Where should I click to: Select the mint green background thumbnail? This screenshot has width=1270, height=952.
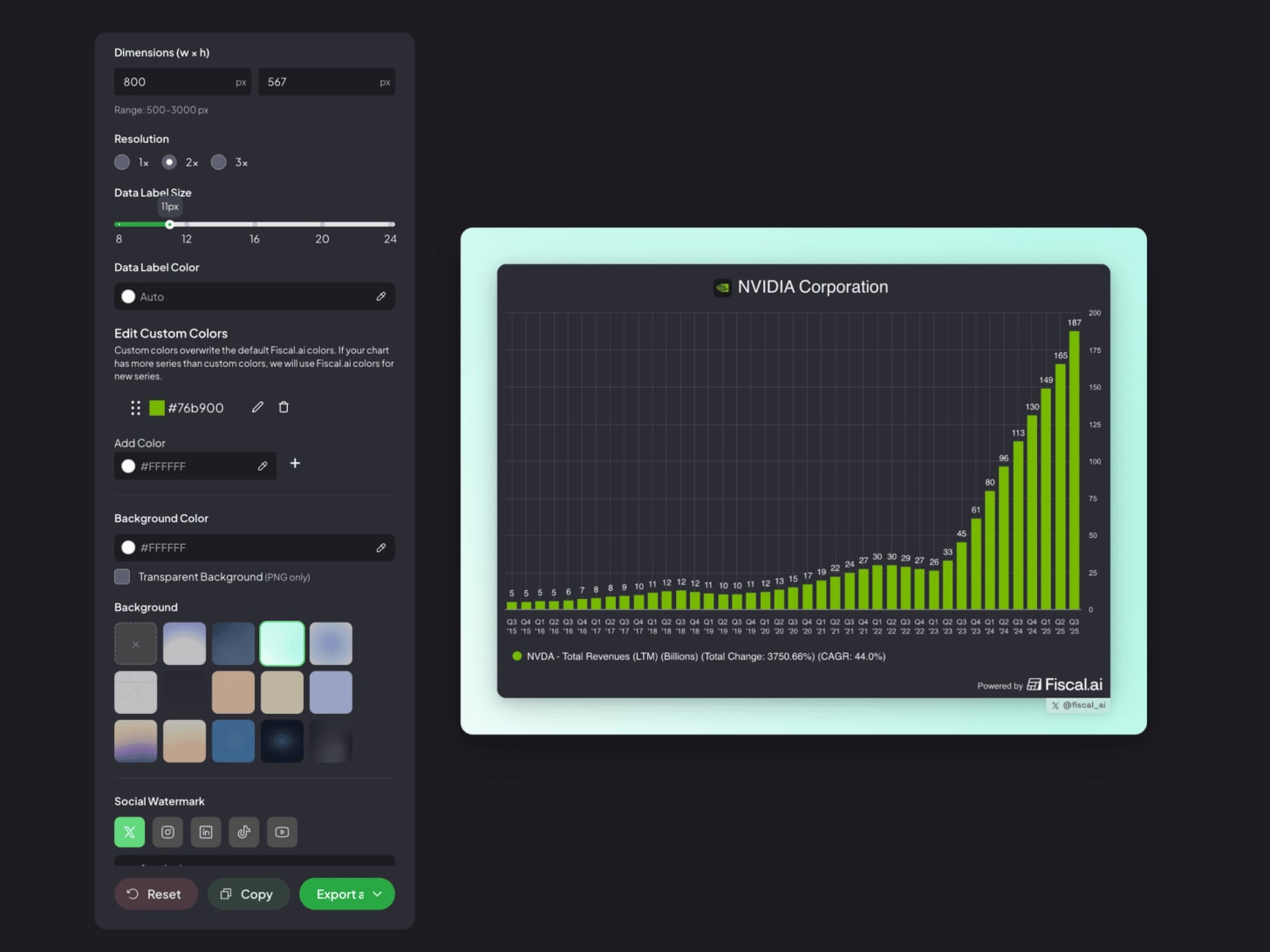[x=282, y=643]
